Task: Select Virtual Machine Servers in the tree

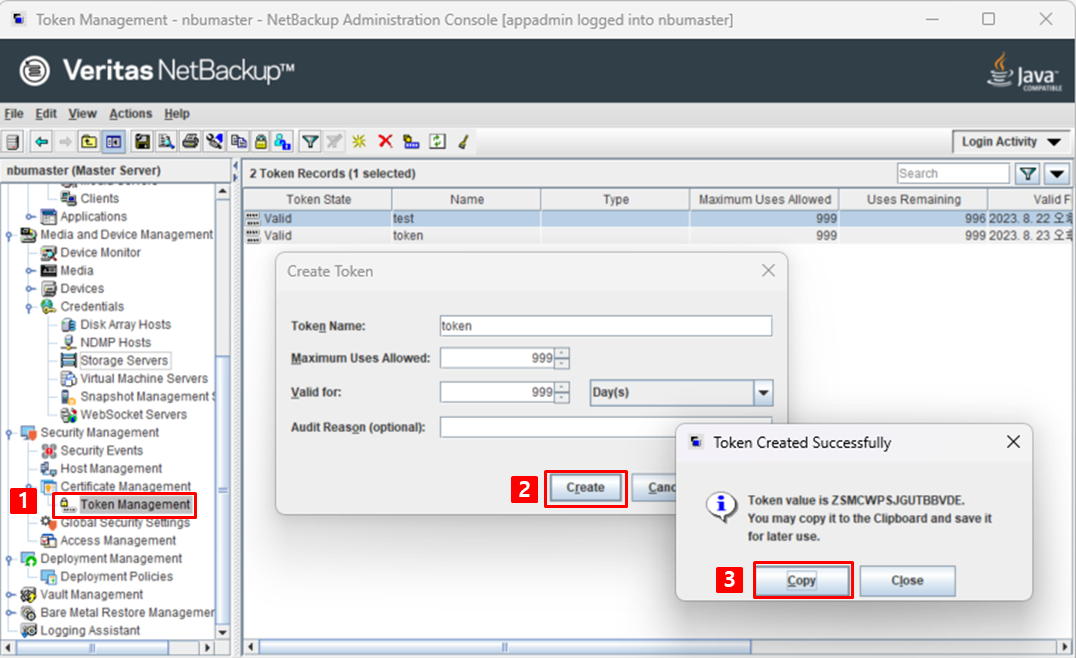Action: (143, 379)
